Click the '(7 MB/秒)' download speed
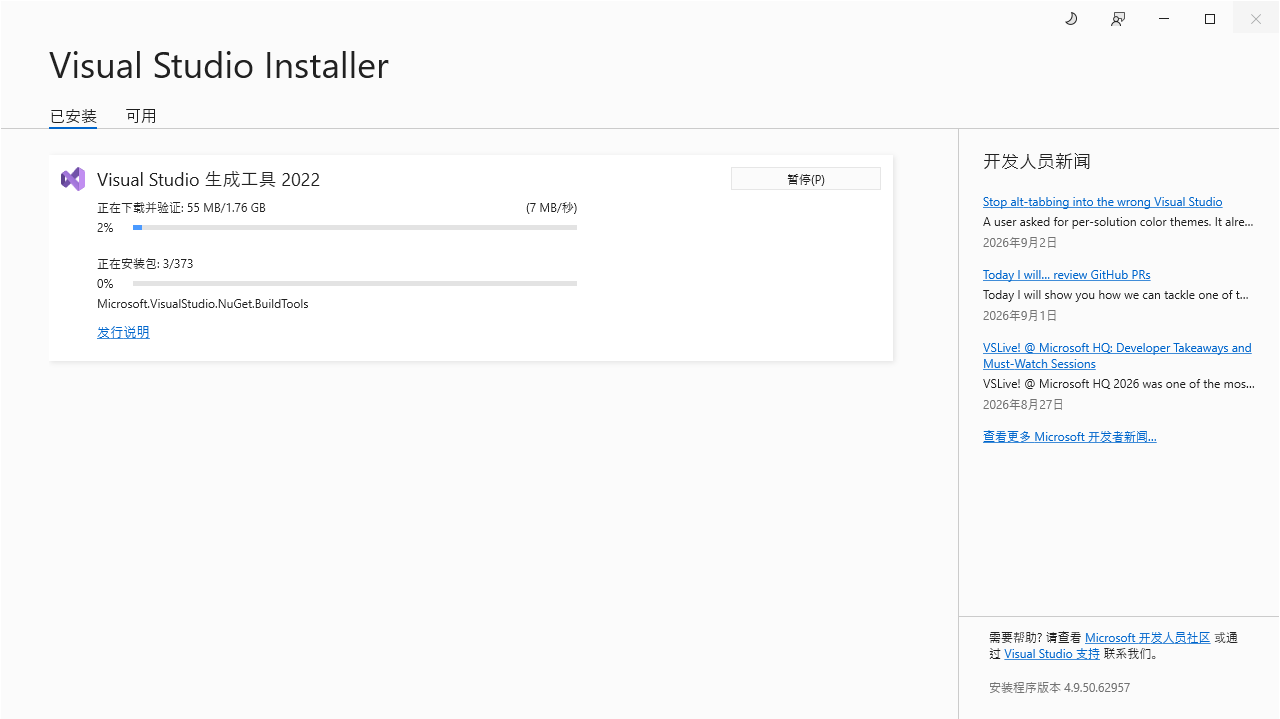1280x719 pixels. pyautogui.click(x=551, y=208)
